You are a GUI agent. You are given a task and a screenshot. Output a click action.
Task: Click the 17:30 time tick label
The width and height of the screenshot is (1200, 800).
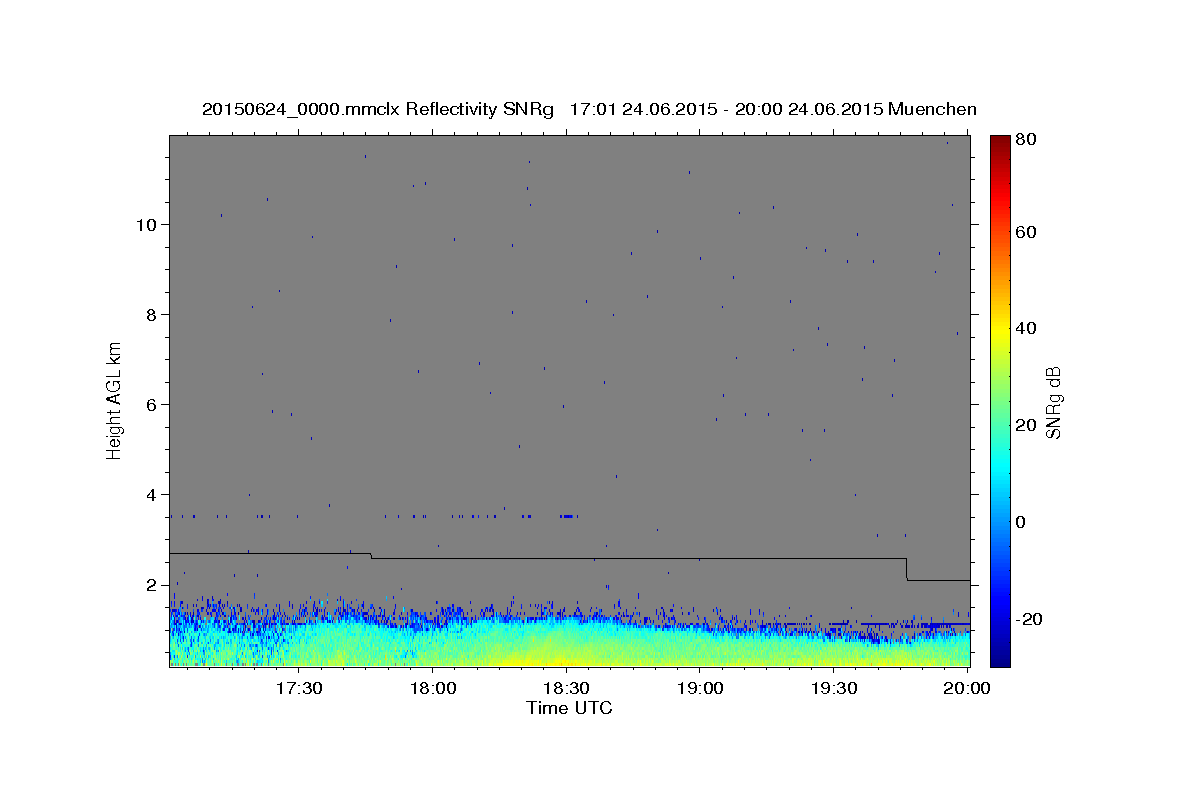click(x=298, y=689)
